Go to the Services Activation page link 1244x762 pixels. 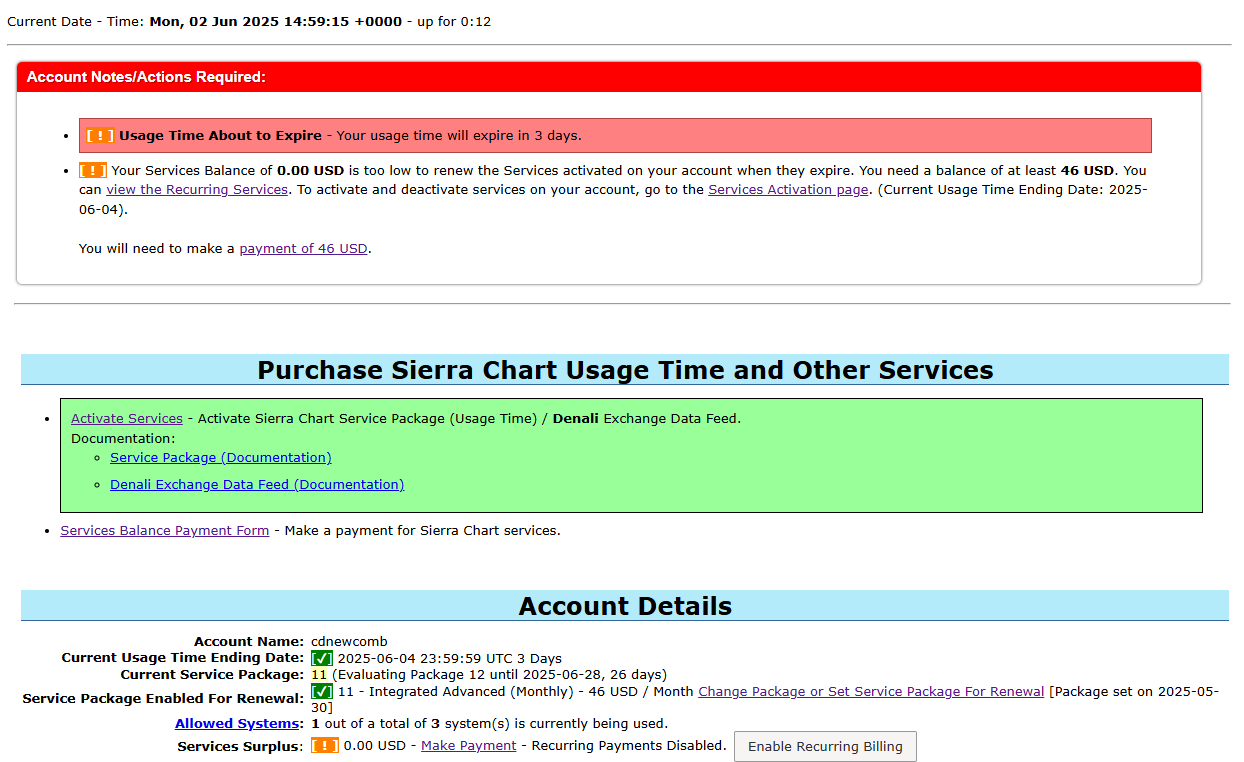(788, 189)
